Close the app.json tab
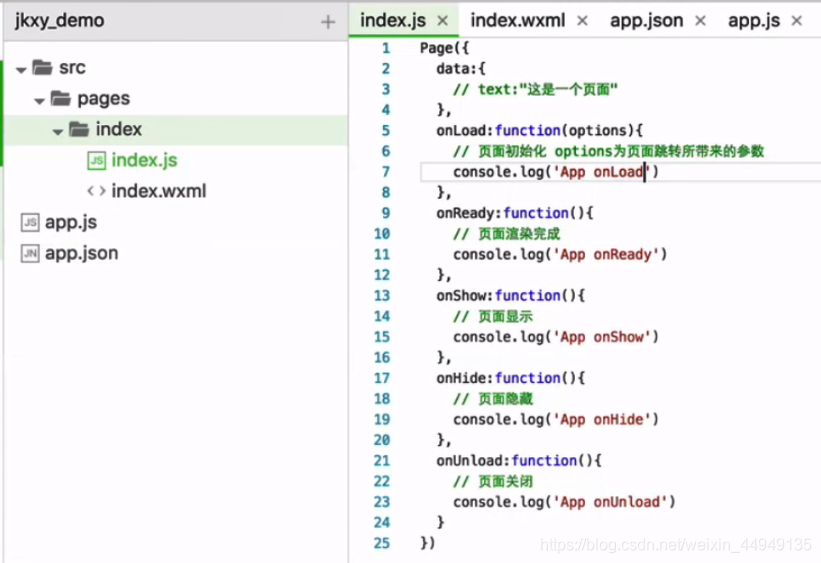The height and width of the screenshot is (563, 821). 700,21
